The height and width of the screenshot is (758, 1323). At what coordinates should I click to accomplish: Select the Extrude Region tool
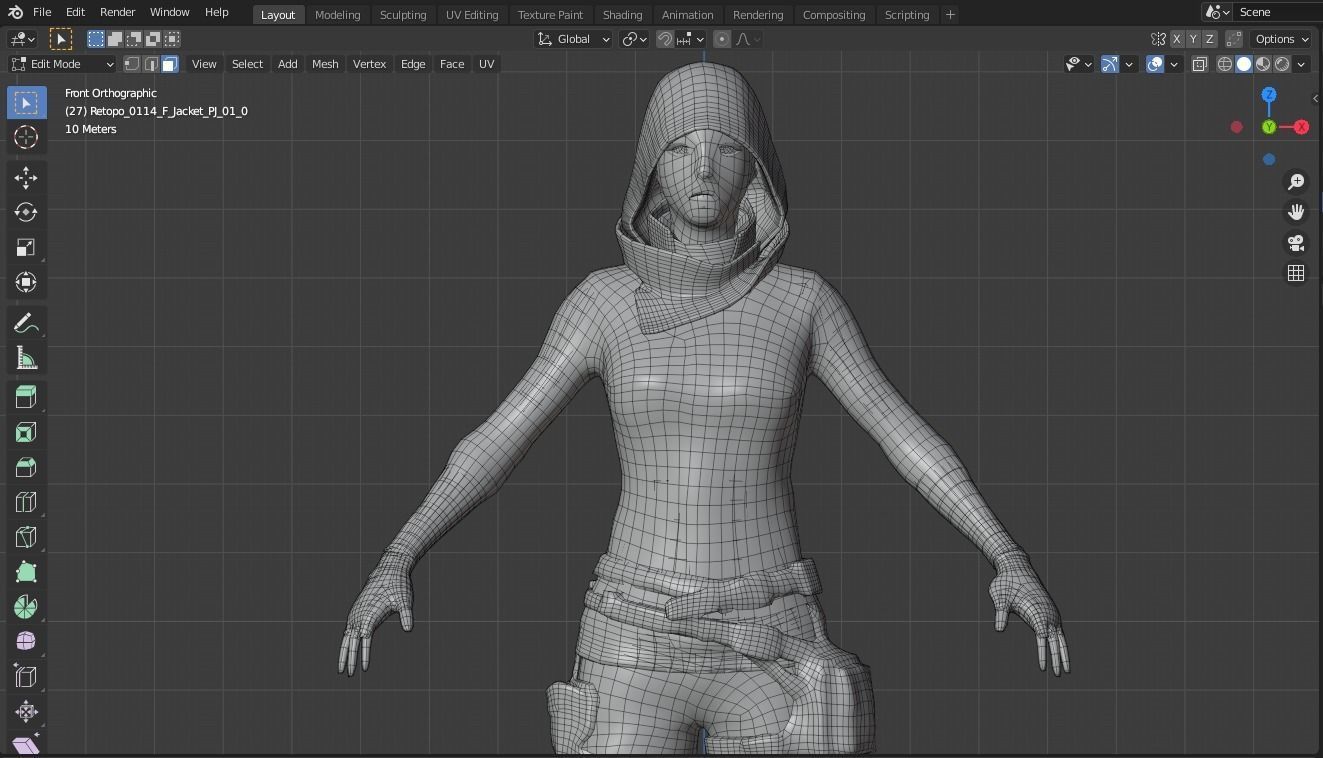[x=25, y=397]
